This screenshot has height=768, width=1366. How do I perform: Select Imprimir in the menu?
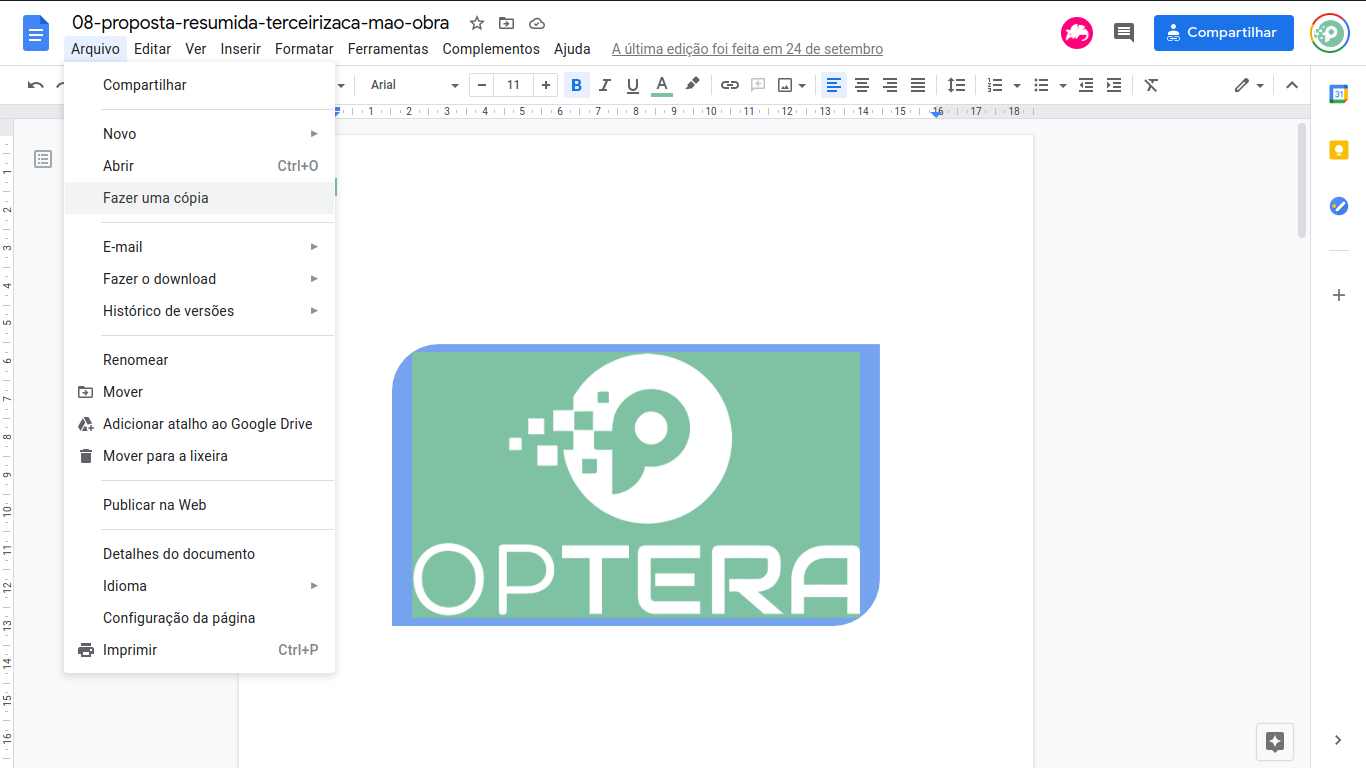point(199,650)
